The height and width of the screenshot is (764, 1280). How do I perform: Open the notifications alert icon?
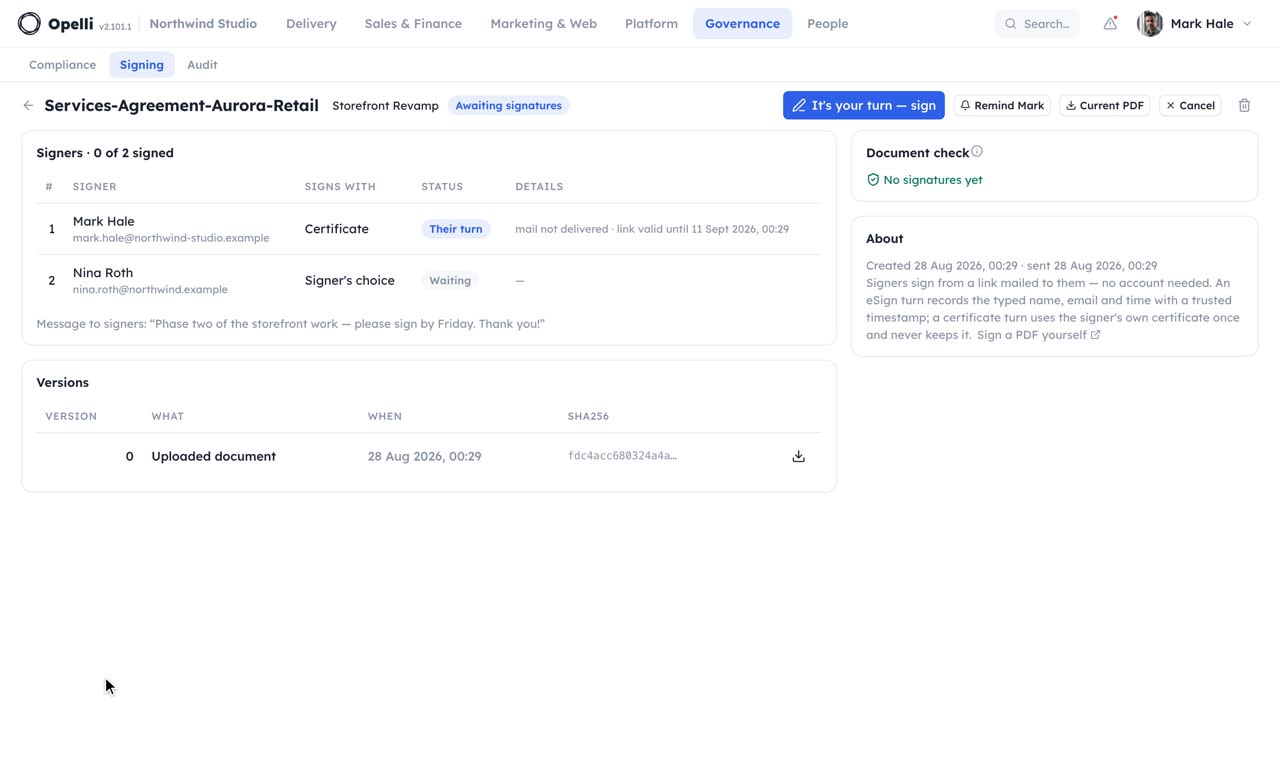[1110, 23]
